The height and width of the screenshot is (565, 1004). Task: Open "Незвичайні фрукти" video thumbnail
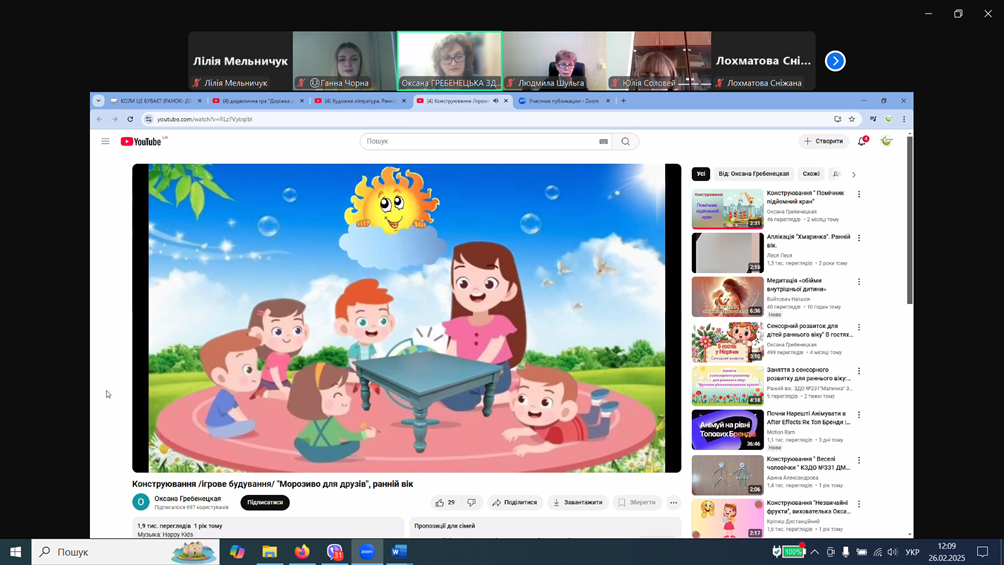(x=727, y=518)
